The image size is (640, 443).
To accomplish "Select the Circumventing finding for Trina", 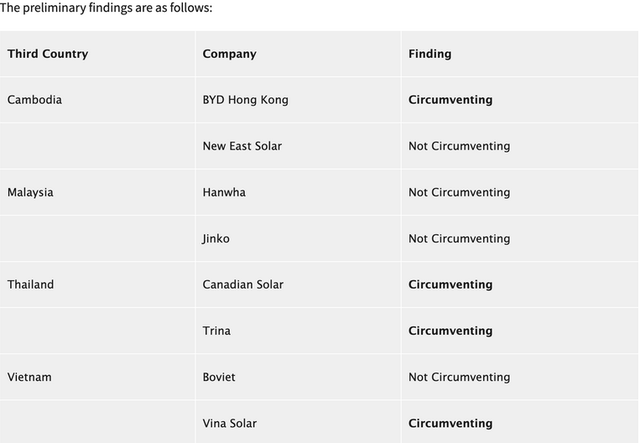I will coord(450,331).
